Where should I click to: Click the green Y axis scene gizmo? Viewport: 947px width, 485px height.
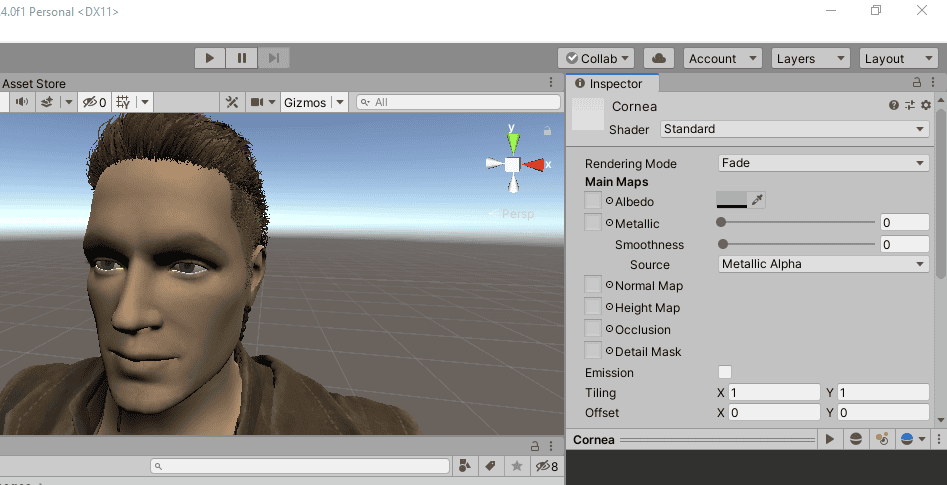click(513, 143)
